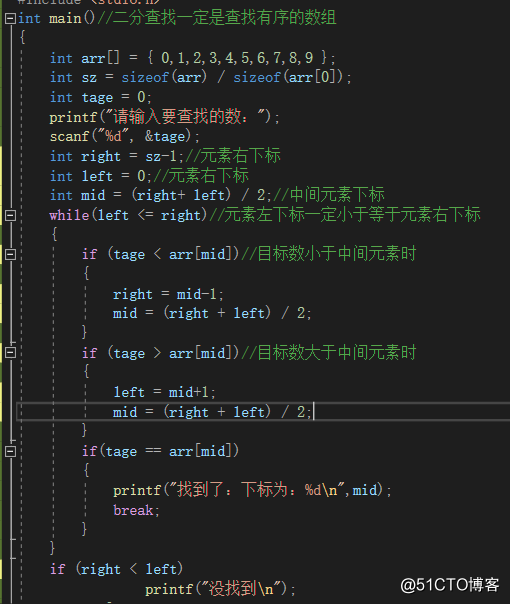Click the highlighted 'mid = (right + left) / 2;' line
The width and height of the screenshot is (510, 604).
coord(211,412)
